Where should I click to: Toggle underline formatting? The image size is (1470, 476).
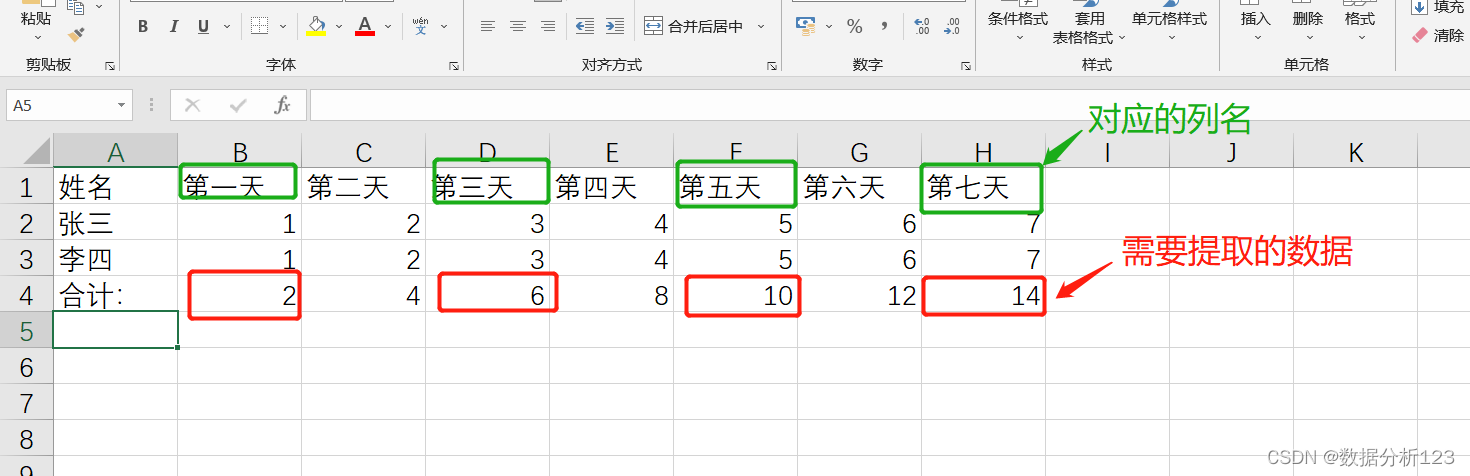click(203, 27)
